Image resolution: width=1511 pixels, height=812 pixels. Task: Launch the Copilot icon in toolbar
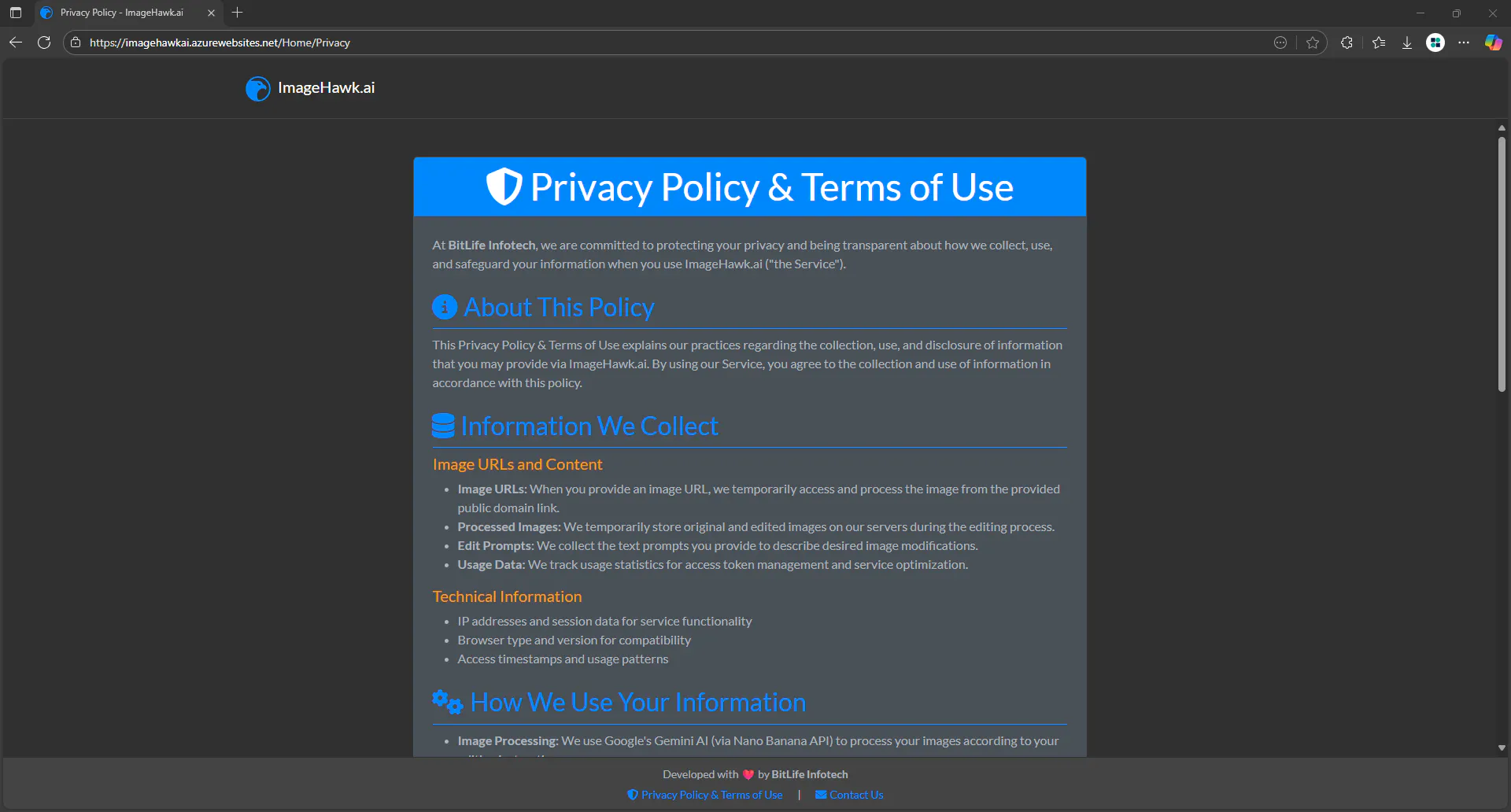click(x=1493, y=42)
